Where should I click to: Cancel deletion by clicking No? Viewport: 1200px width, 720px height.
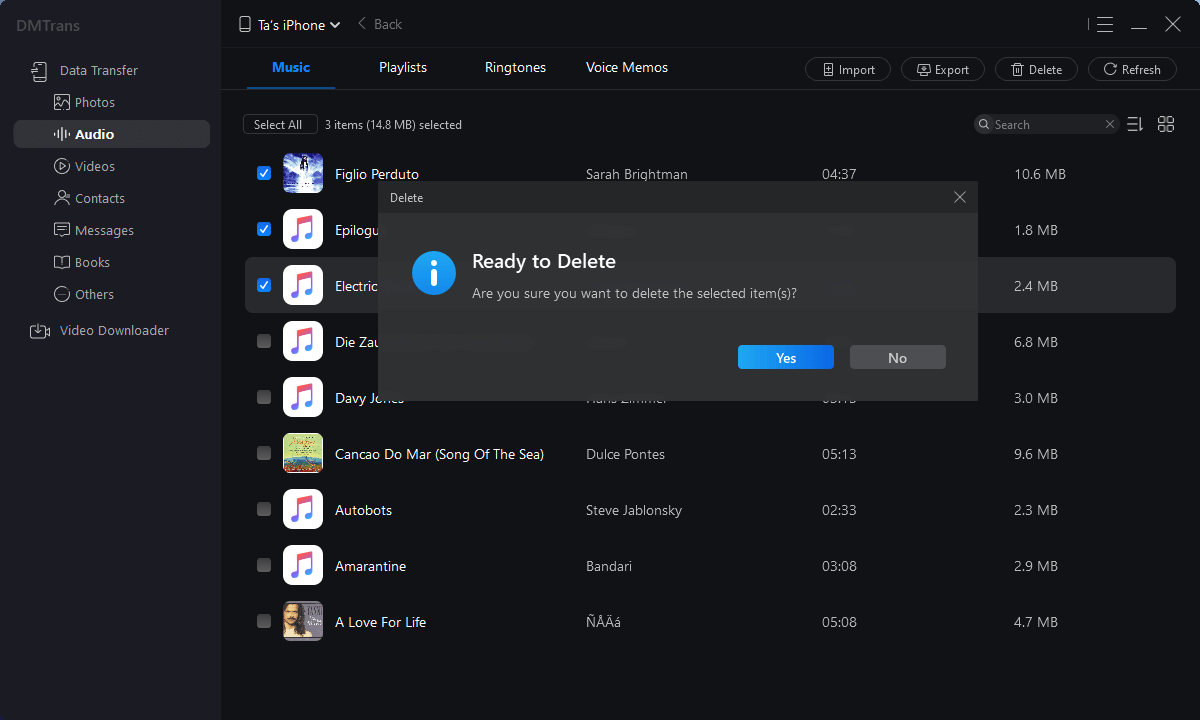click(x=897, y=358)
